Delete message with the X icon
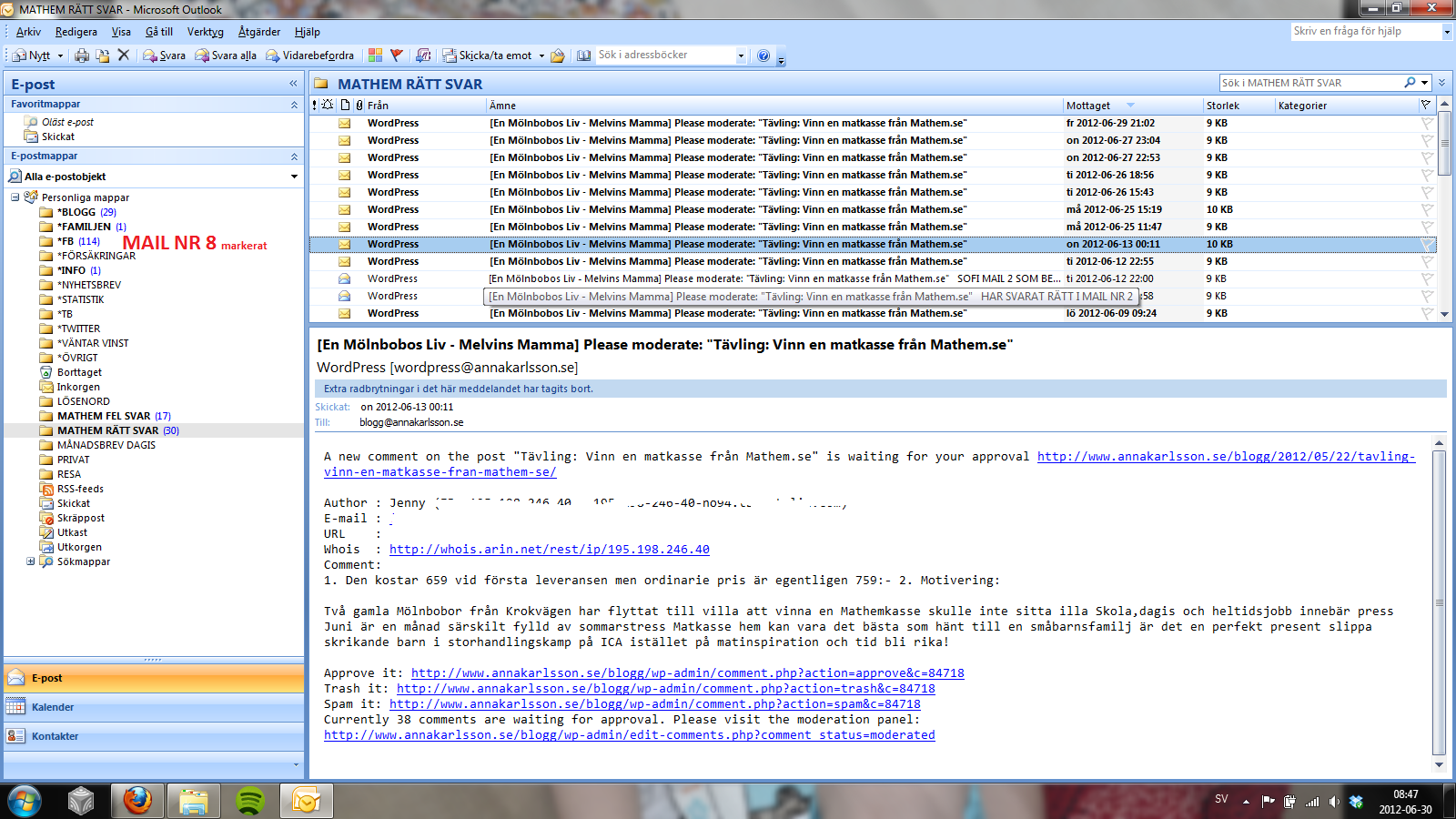 click(x=124, y=56)
